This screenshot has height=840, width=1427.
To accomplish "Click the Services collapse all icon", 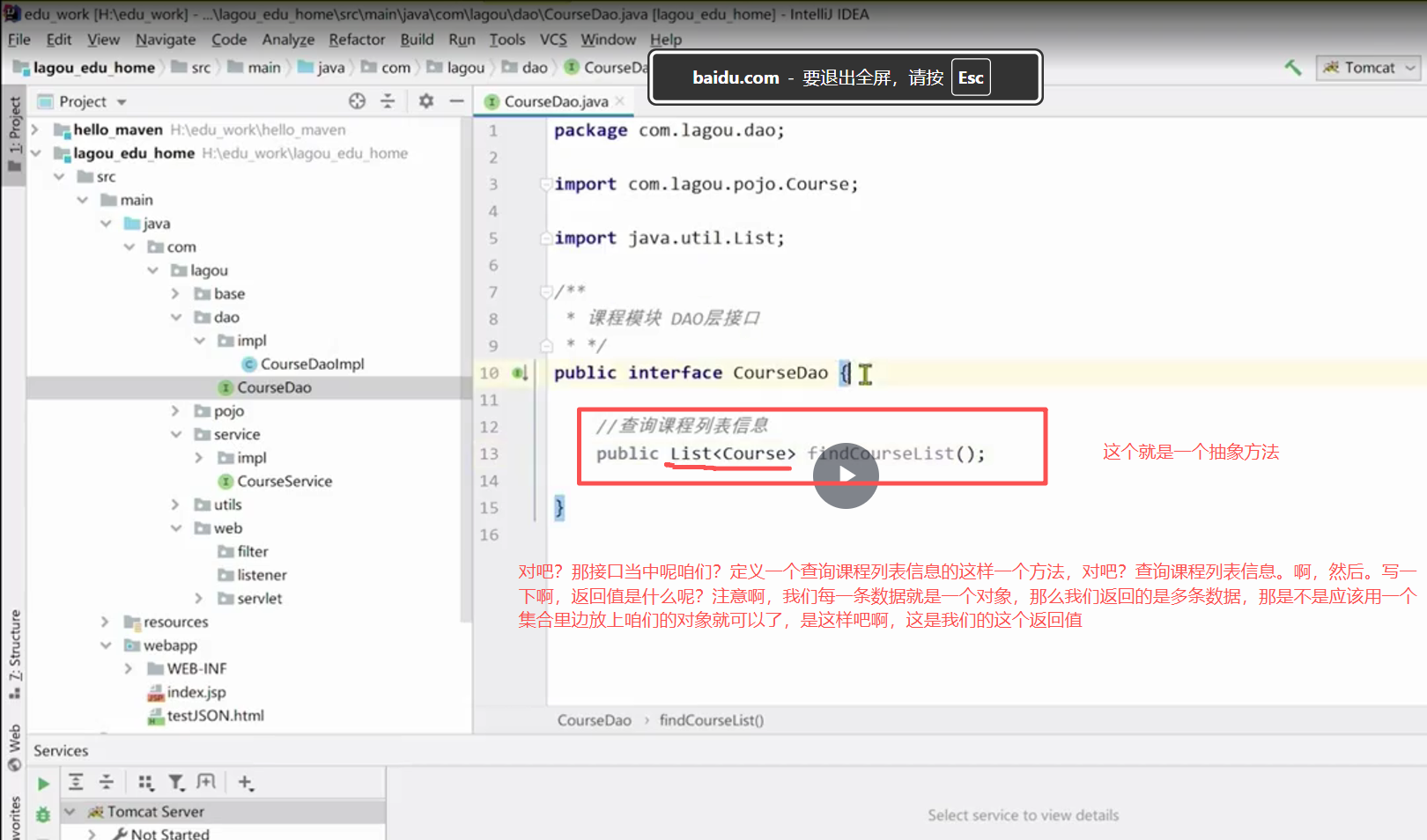I will (107, 782).
